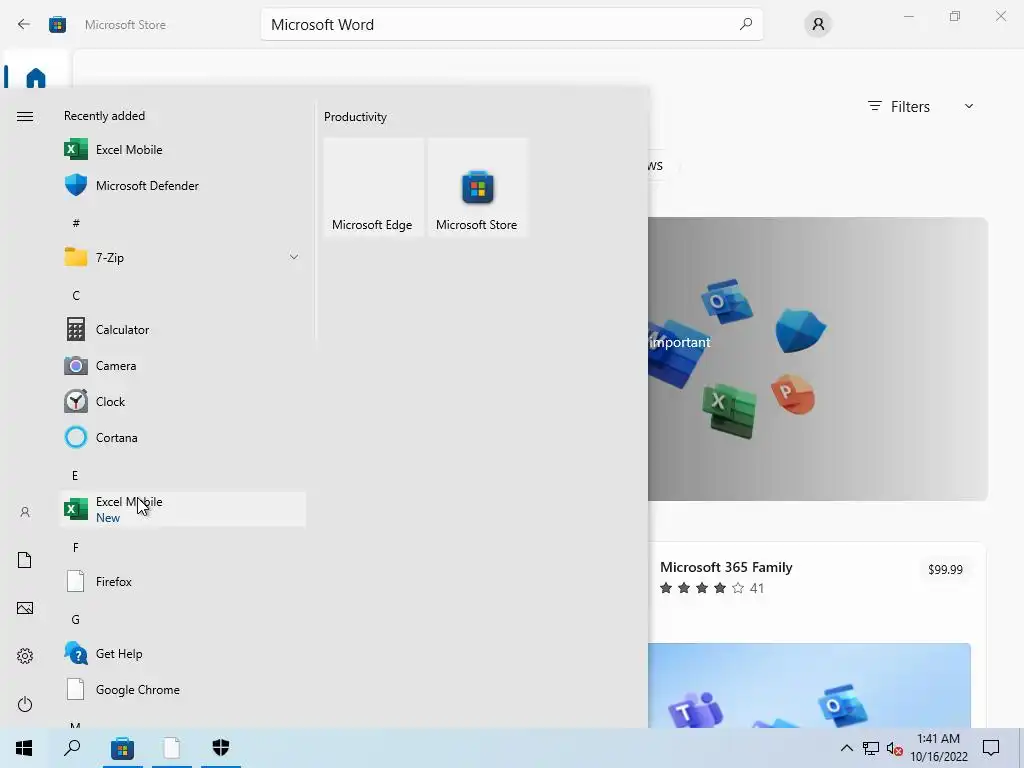1024x768 pixels.
Task: Click the Start menu user account icon
Action: 25,512
